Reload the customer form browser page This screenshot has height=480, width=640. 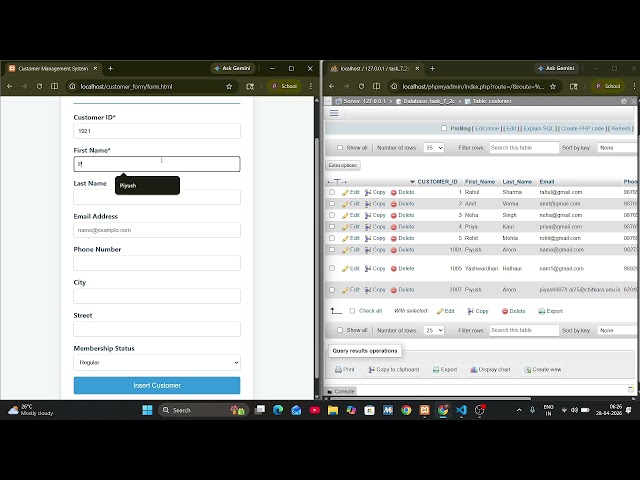pos(39,86)
